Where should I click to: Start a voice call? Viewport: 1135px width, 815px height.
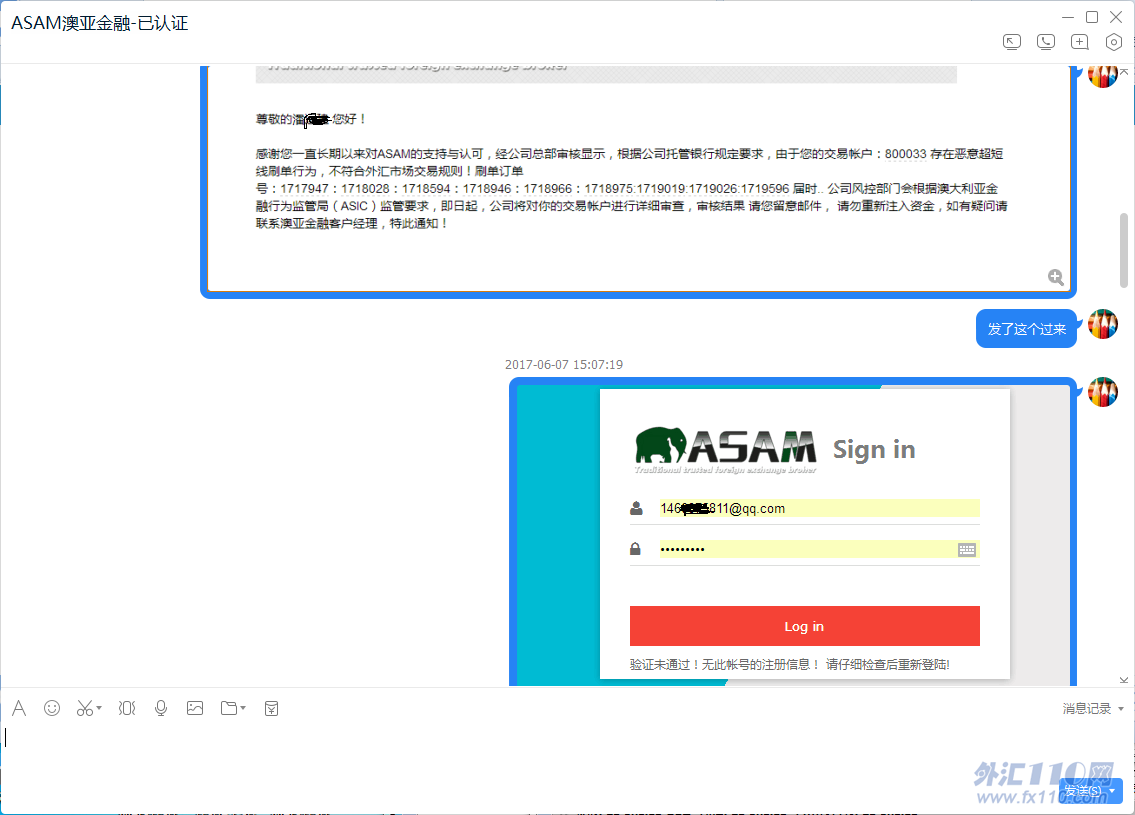pos(1046,42)
